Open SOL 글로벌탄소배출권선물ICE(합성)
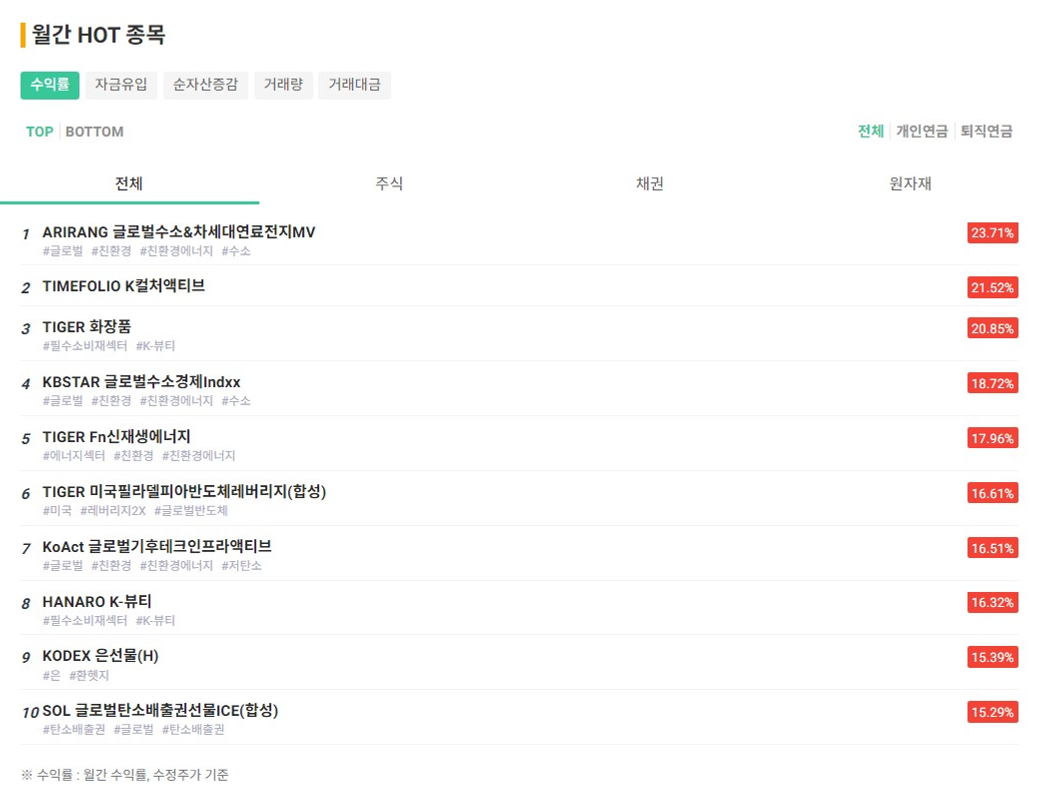 tap(160, 710)
